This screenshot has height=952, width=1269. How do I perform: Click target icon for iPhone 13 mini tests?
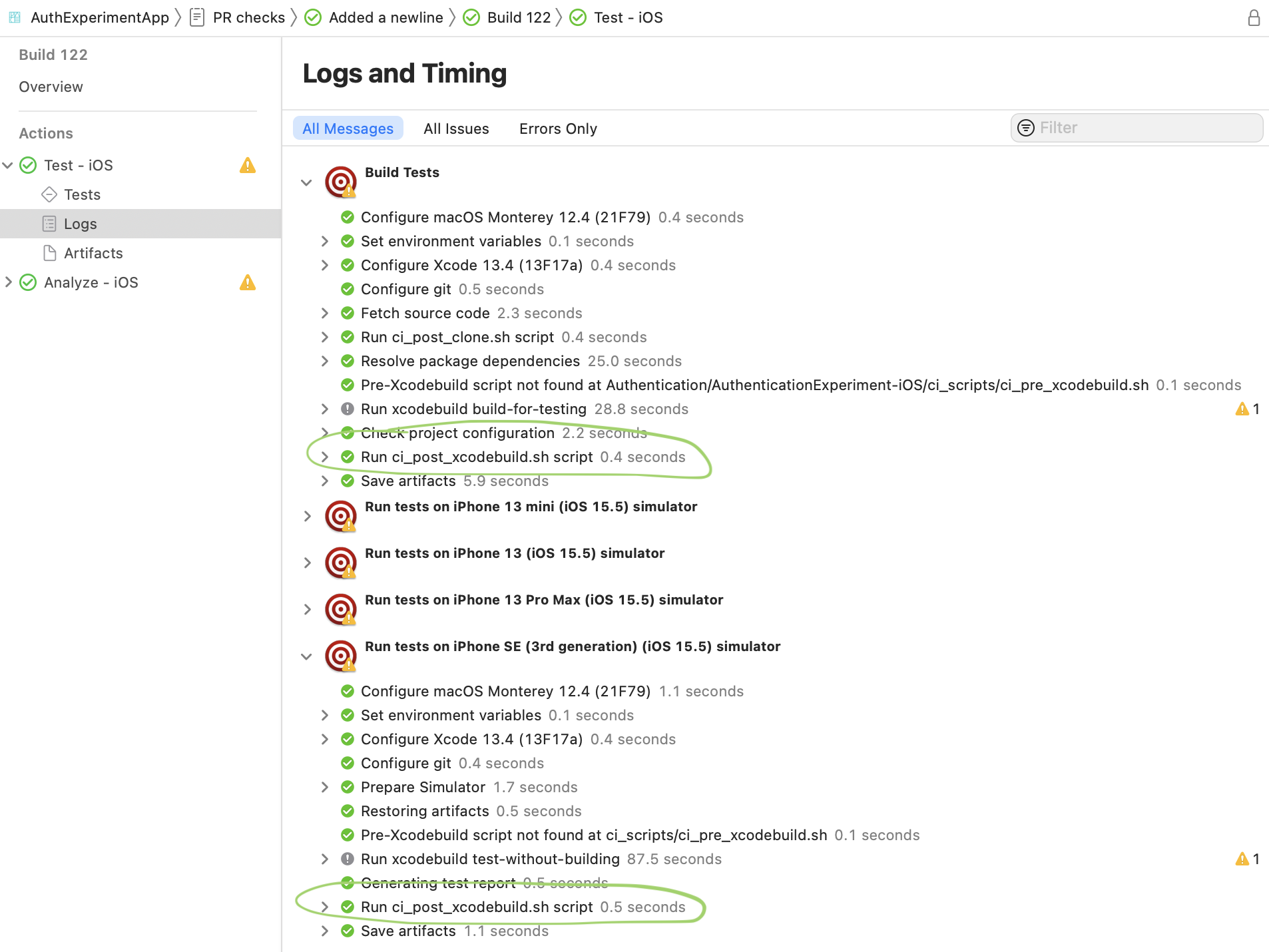click(341, 516)
